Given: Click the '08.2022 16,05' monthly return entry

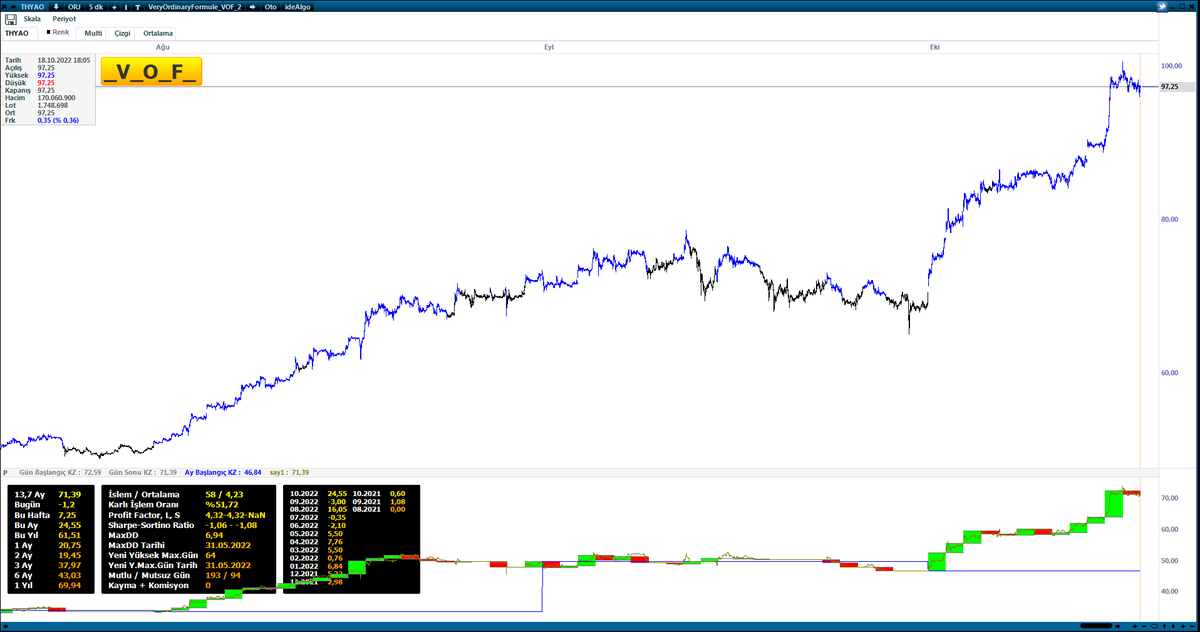Looking at the screenshot, I should point(318,509).
